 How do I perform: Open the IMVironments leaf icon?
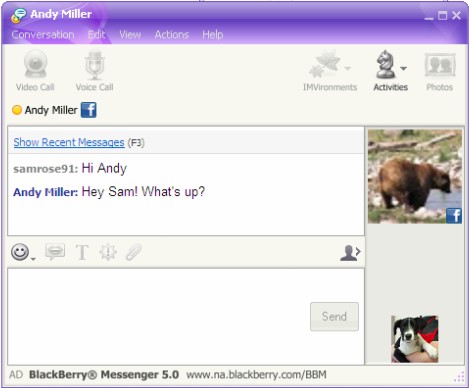(x=326, y=63)
